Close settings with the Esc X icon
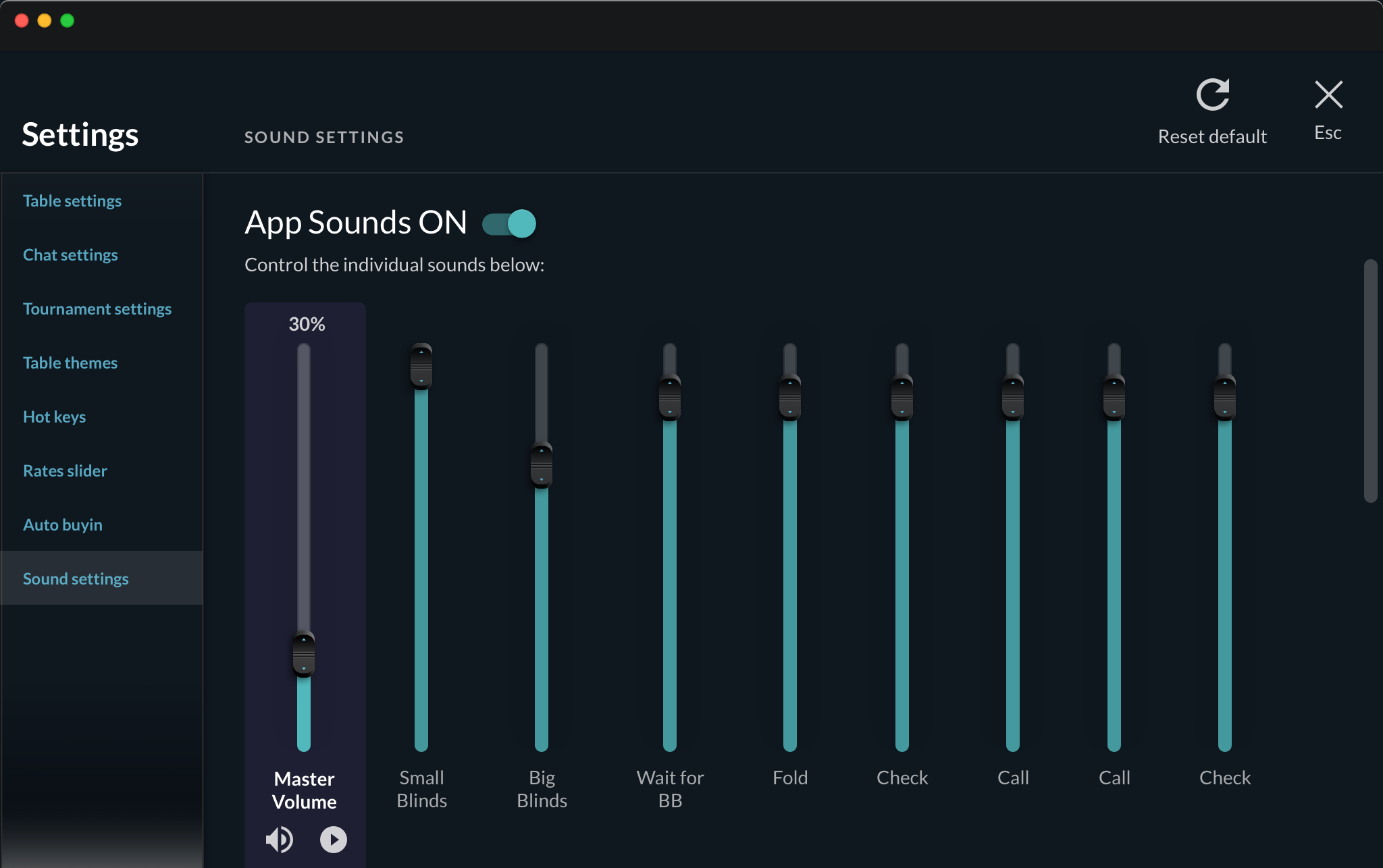The height and width of the screenshot is (868, 1383). (x=1328, y=94)
